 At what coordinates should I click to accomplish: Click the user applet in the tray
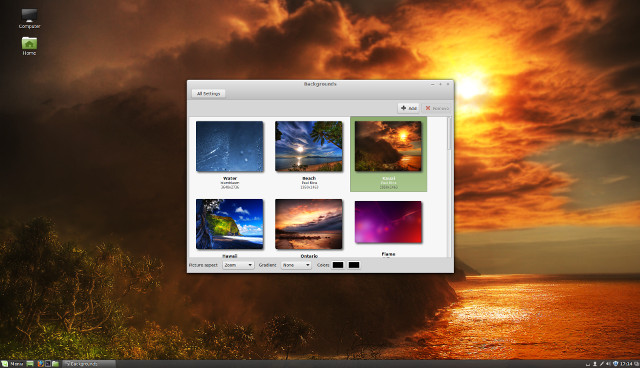point(595,364)
